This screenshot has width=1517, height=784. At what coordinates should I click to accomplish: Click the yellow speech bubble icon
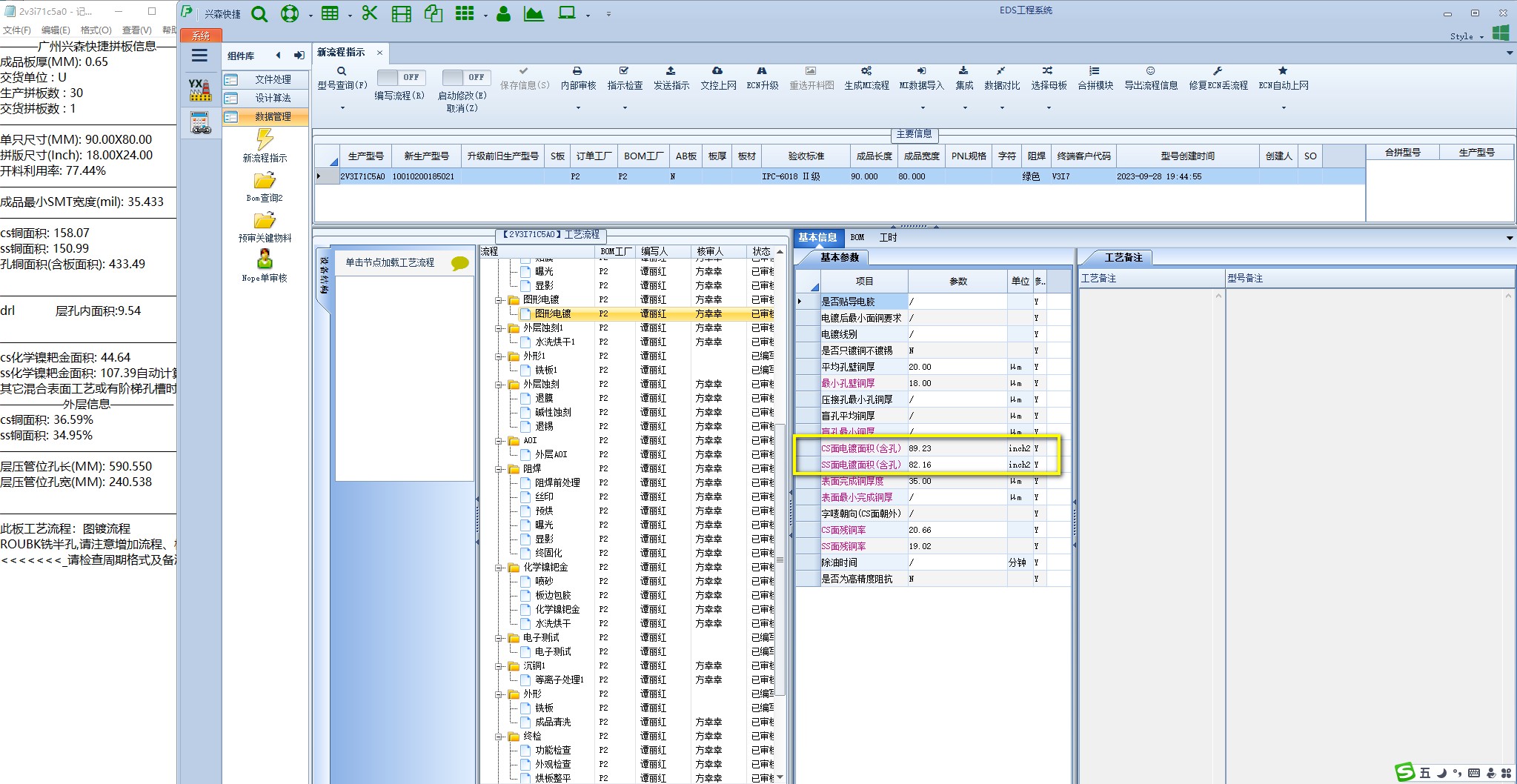(459, 263)
